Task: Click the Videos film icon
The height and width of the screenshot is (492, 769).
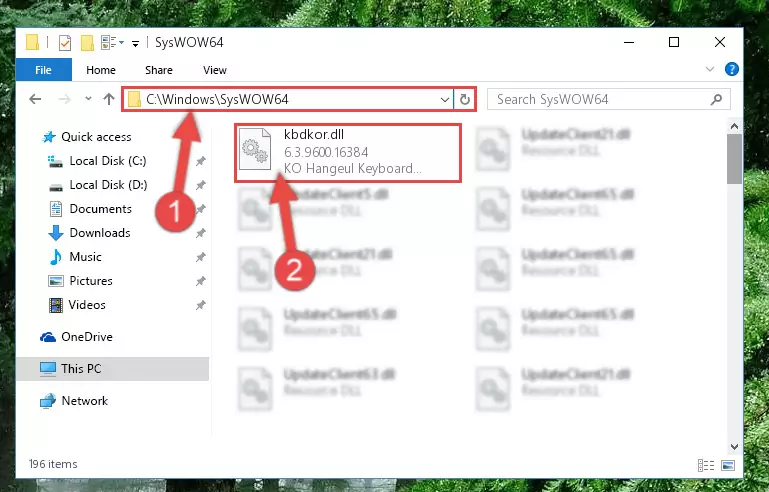Action: point(56,305)
